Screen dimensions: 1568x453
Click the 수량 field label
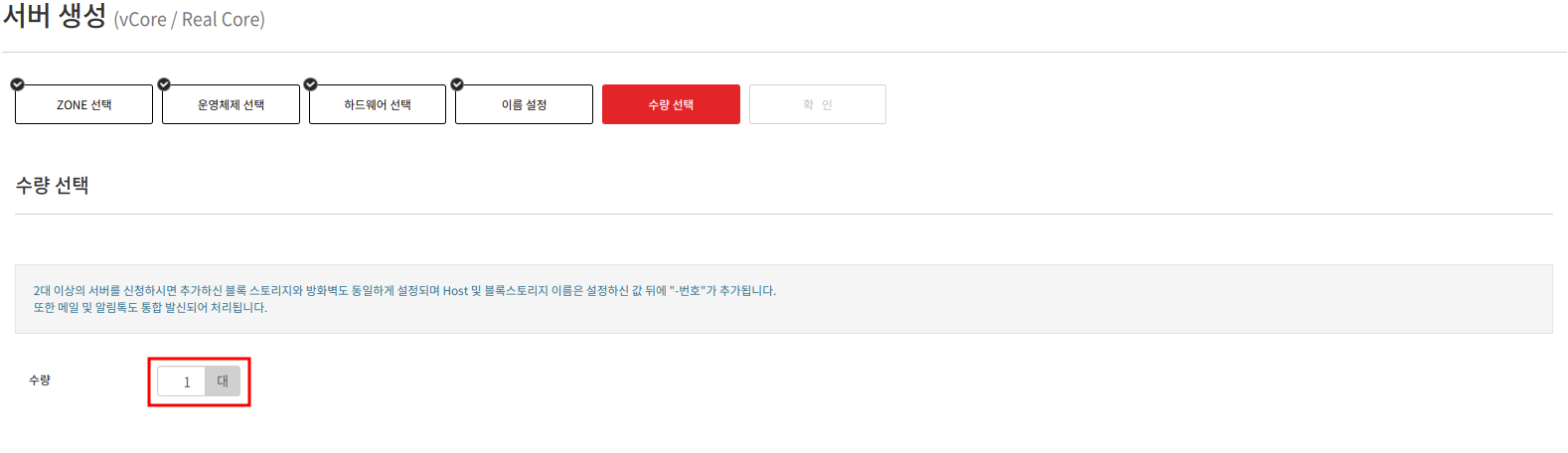pyautogui.click(x=40, y=380)
